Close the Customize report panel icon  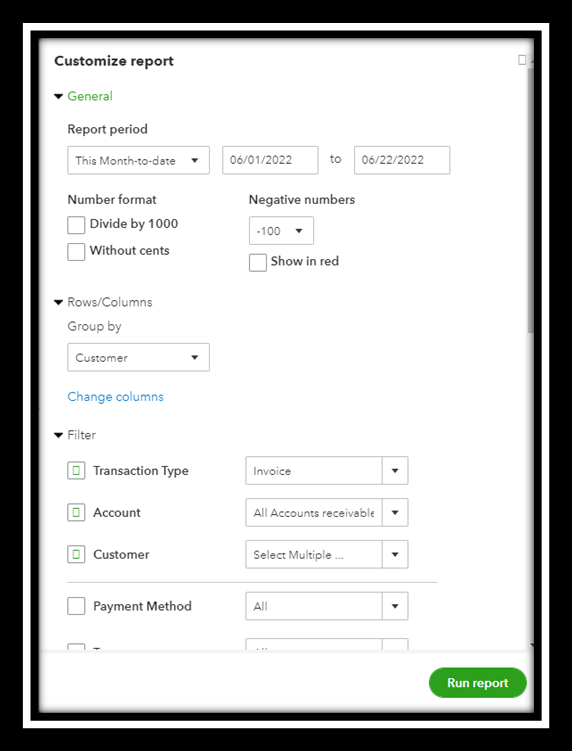522,60
